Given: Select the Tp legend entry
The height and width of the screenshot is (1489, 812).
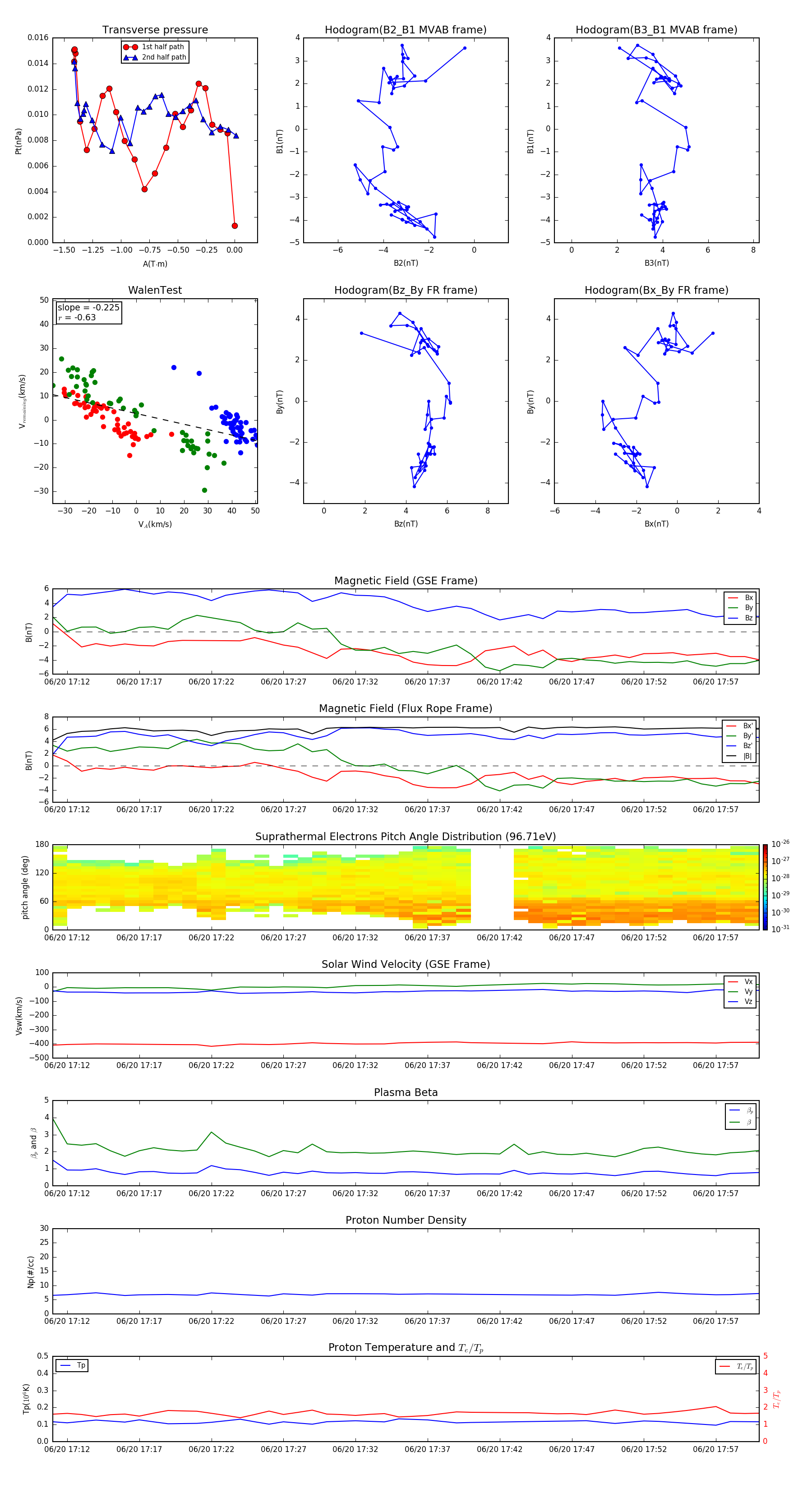Looking at the screenshot, I should coord(73,1366).
